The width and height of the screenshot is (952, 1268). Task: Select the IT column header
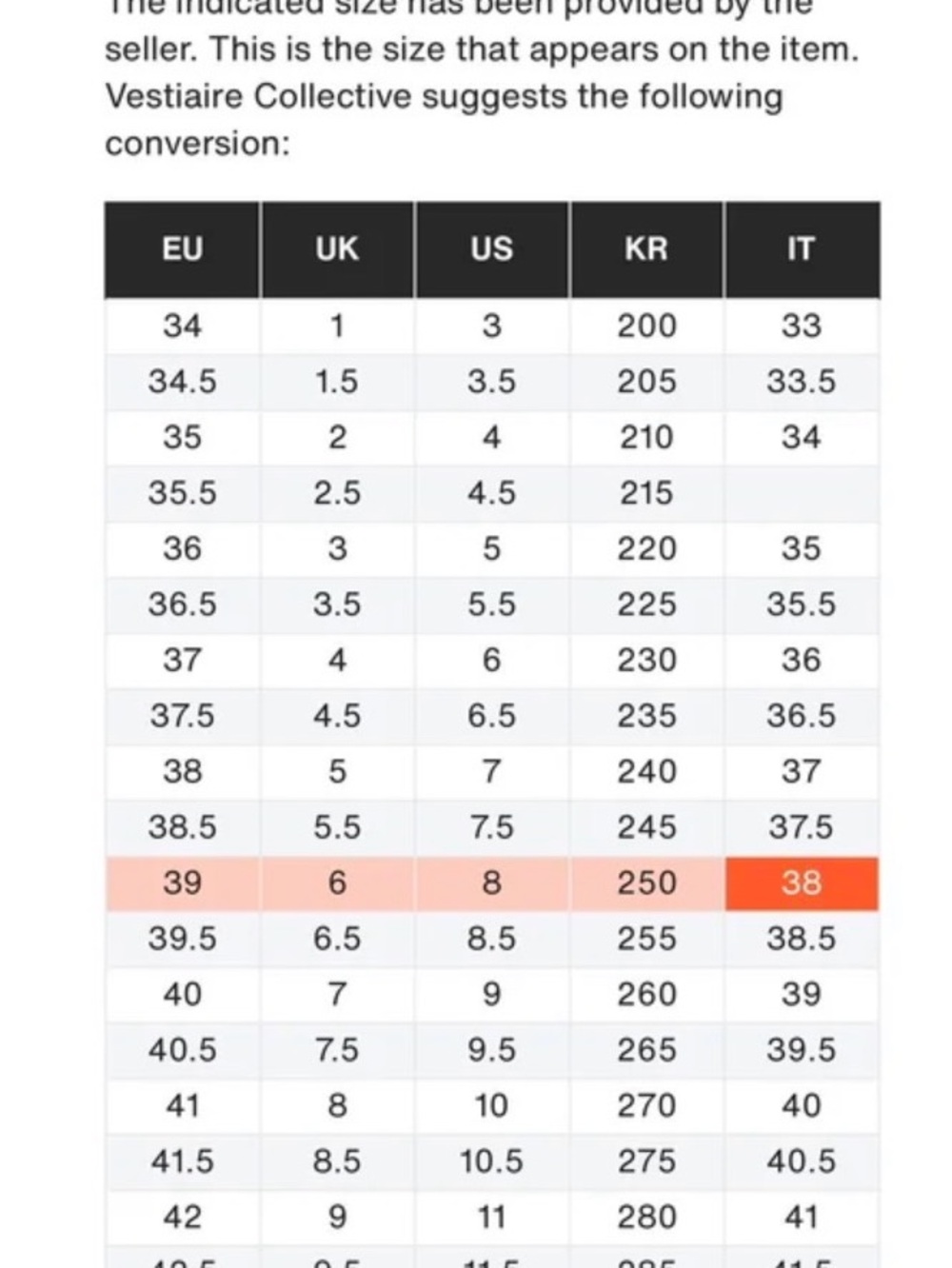[x=802, y=249]
